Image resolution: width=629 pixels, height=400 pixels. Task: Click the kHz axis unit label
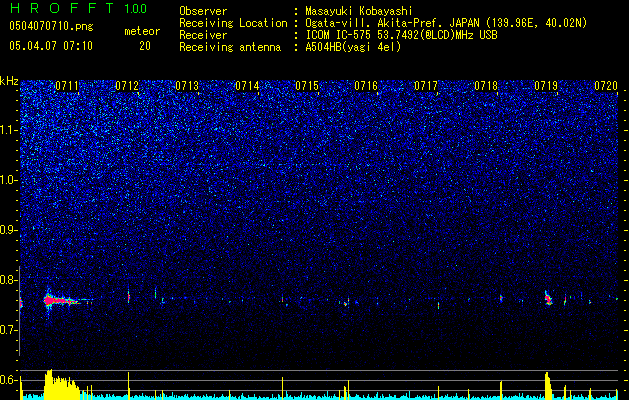[x=9, y=81]
